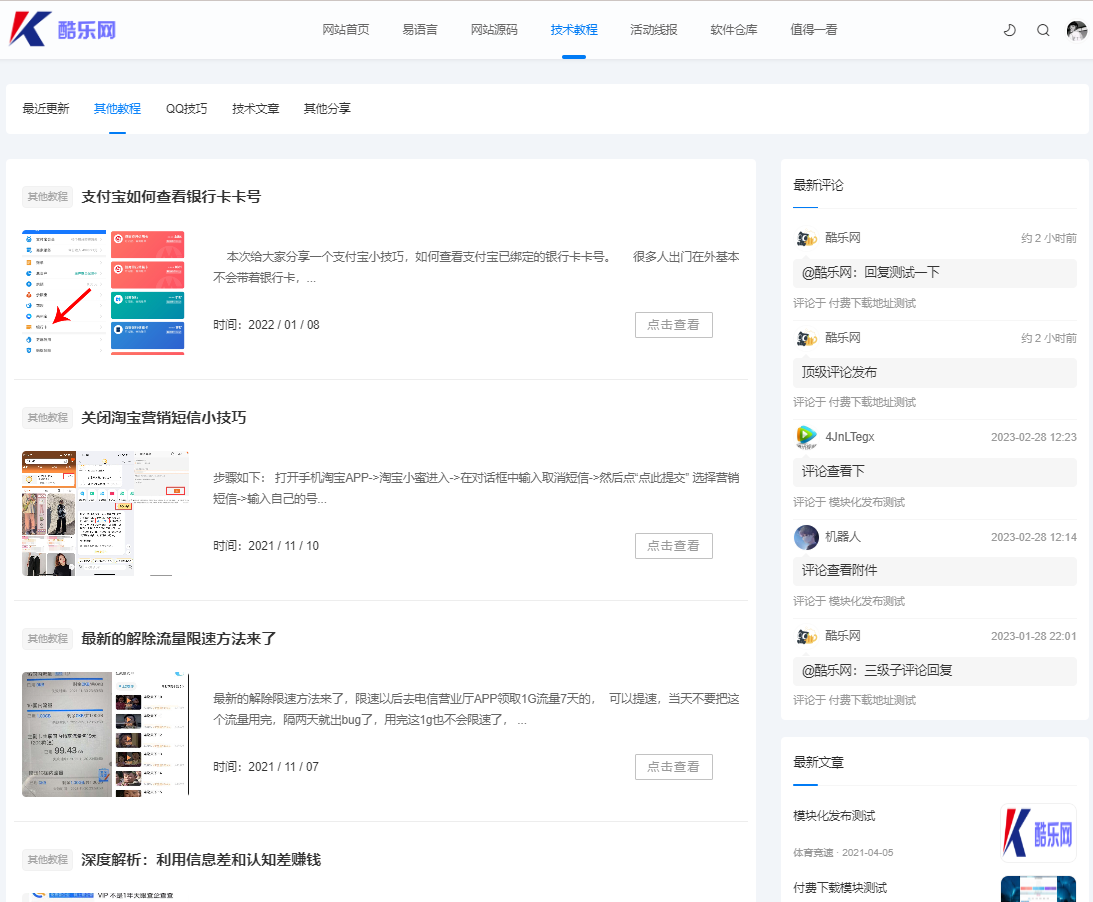Click avatar of 酷乐网 on 三级子评论回复 comment
Image resolution: width=1093 pixels, height=902 pixels.
coord(806,636)
